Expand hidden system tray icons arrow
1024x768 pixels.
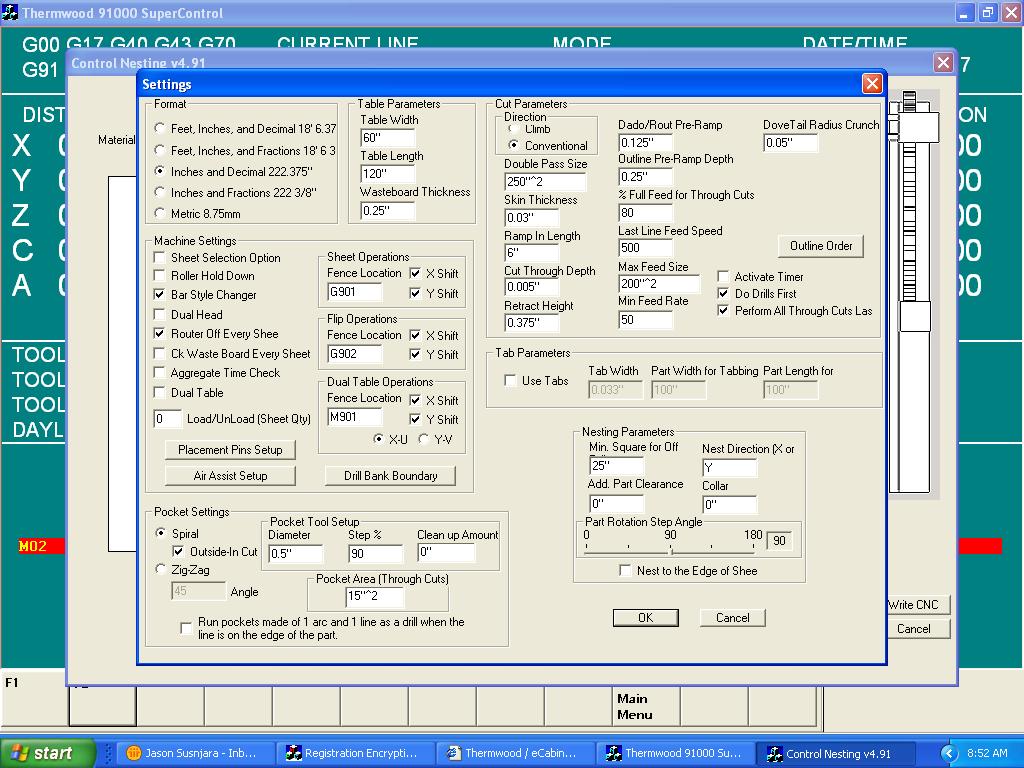pos(949,754)
